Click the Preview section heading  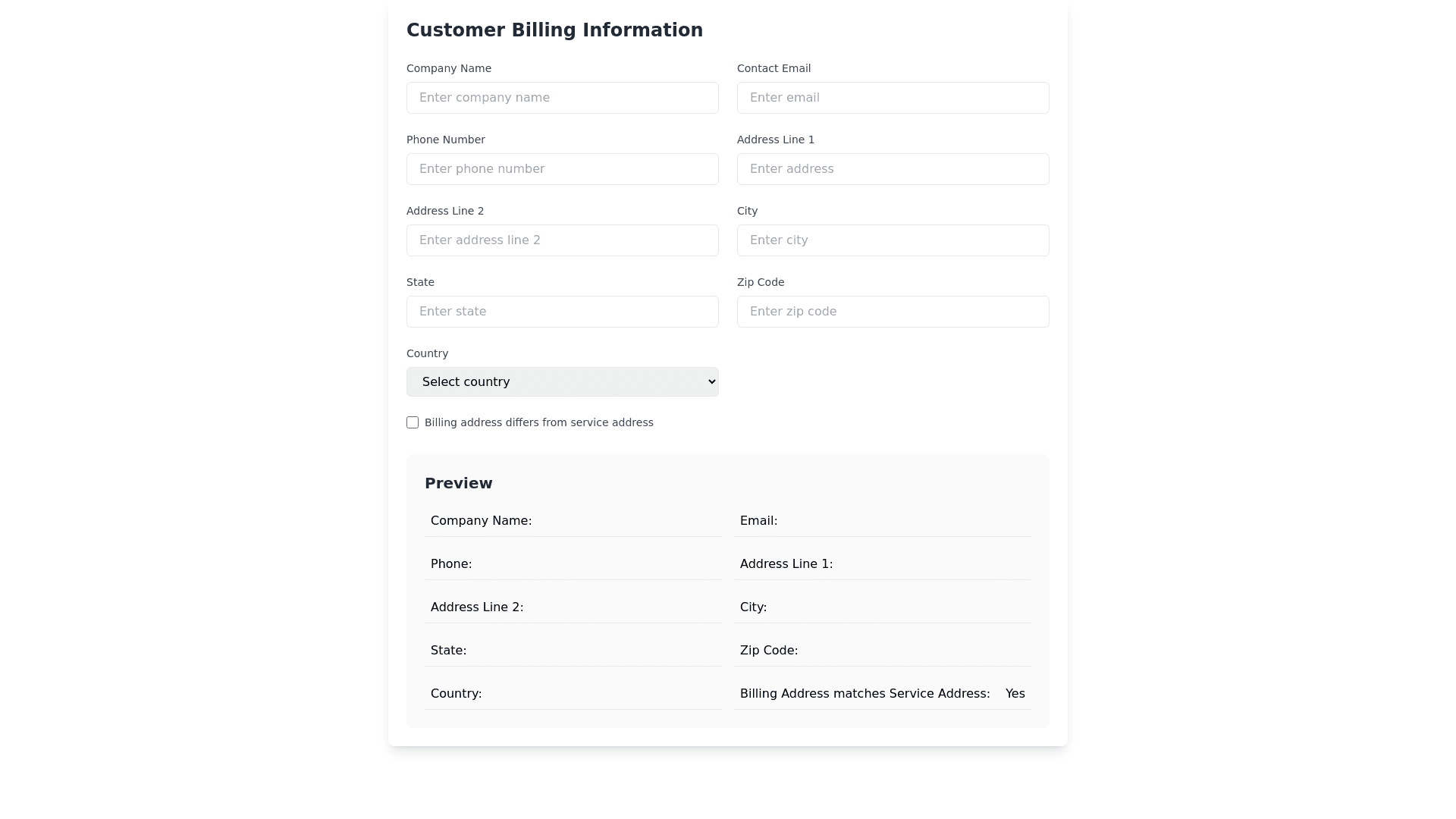[x=458, y=483]
